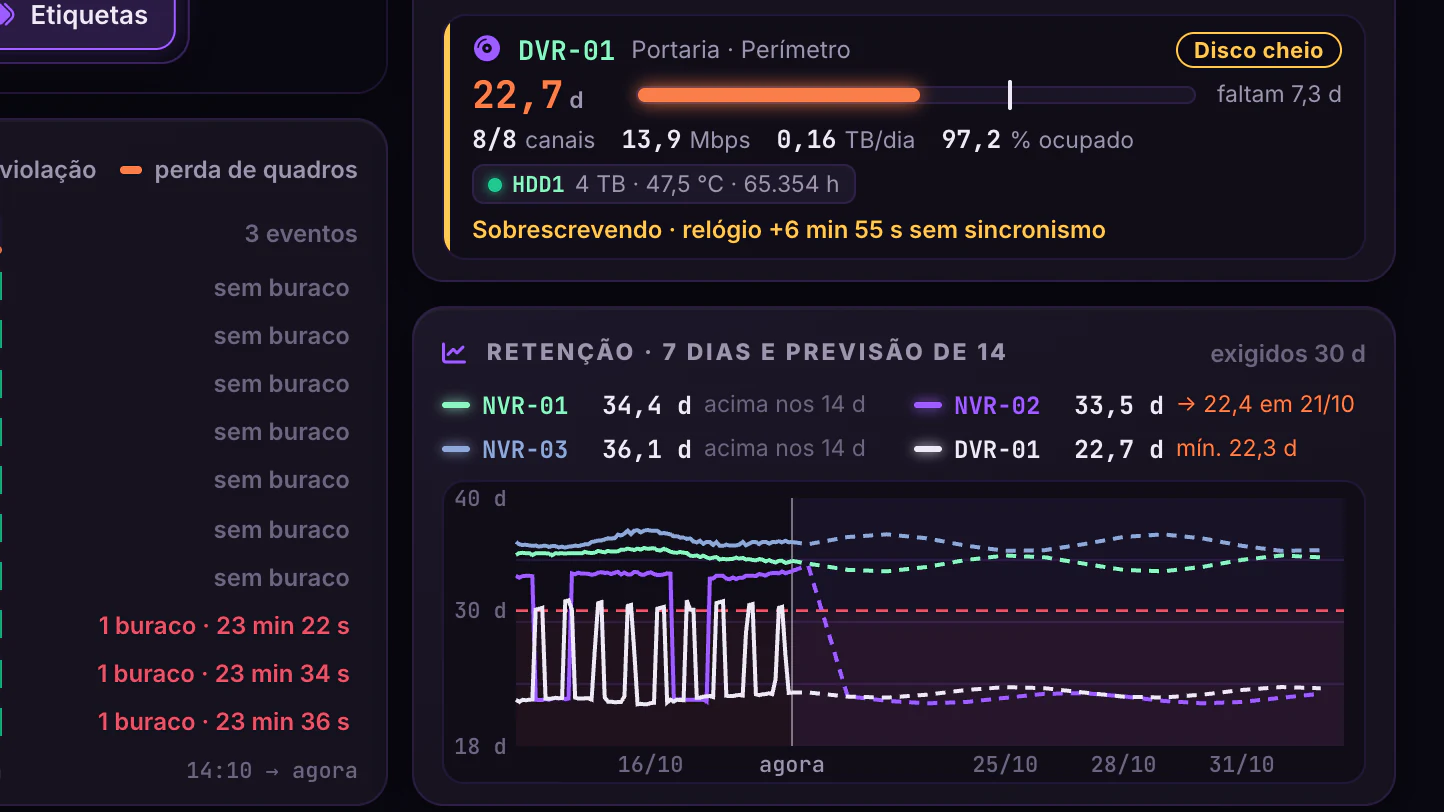This screenshot has height=812, width=1444.
Task: Click the 'agora' marker on the chart
Action: click(x=792, y=765)
